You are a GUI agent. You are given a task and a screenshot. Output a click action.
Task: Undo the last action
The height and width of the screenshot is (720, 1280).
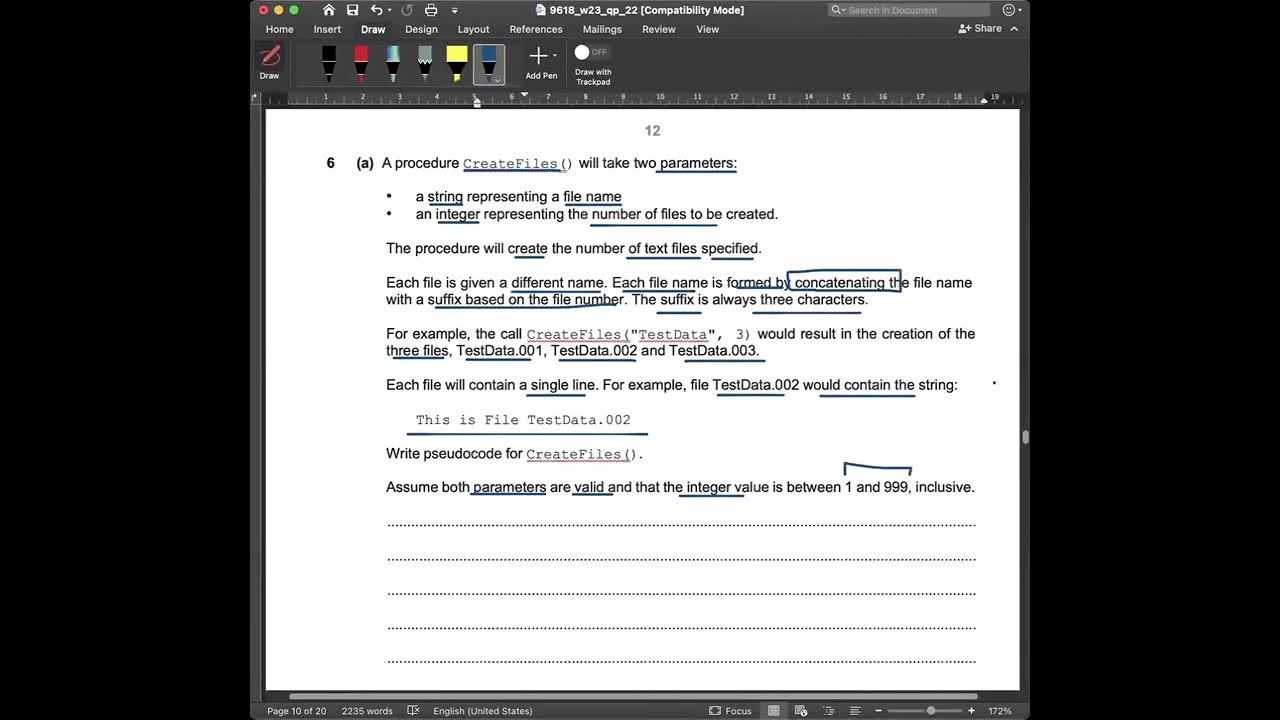[x=376, y=10]
